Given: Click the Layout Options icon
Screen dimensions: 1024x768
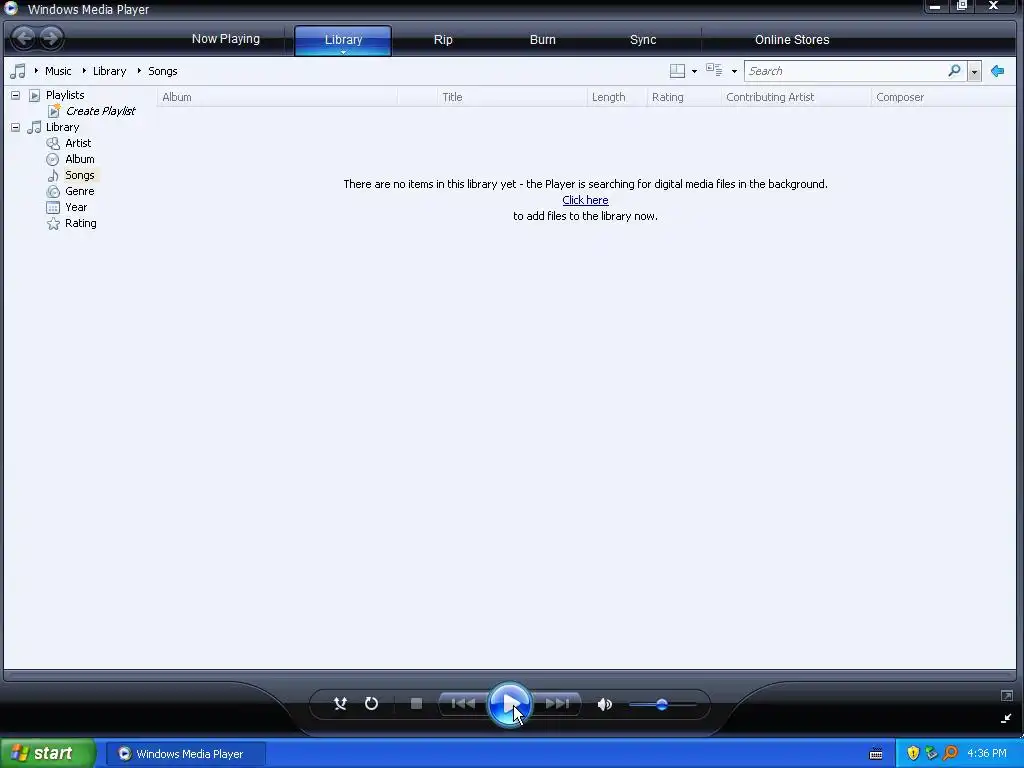Looking at the screenshot, I should click(x=677, y=71).
